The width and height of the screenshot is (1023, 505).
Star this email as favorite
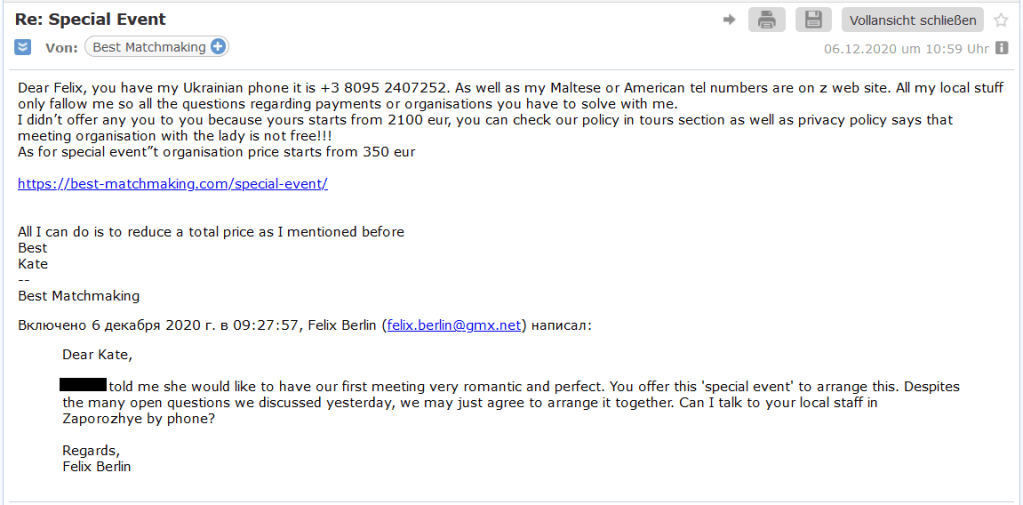pyautogui.click(x=1001, y=20)
